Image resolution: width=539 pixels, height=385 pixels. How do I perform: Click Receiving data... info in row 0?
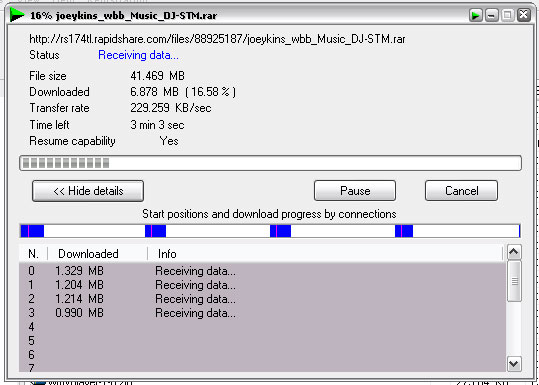coord(196,271)
